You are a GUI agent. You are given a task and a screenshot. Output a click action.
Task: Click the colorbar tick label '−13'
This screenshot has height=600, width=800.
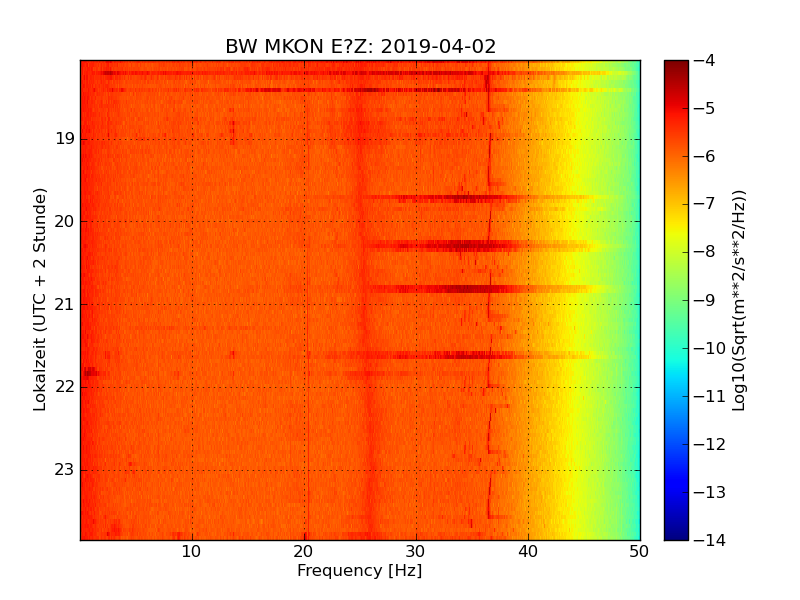(x=710, y=492)
